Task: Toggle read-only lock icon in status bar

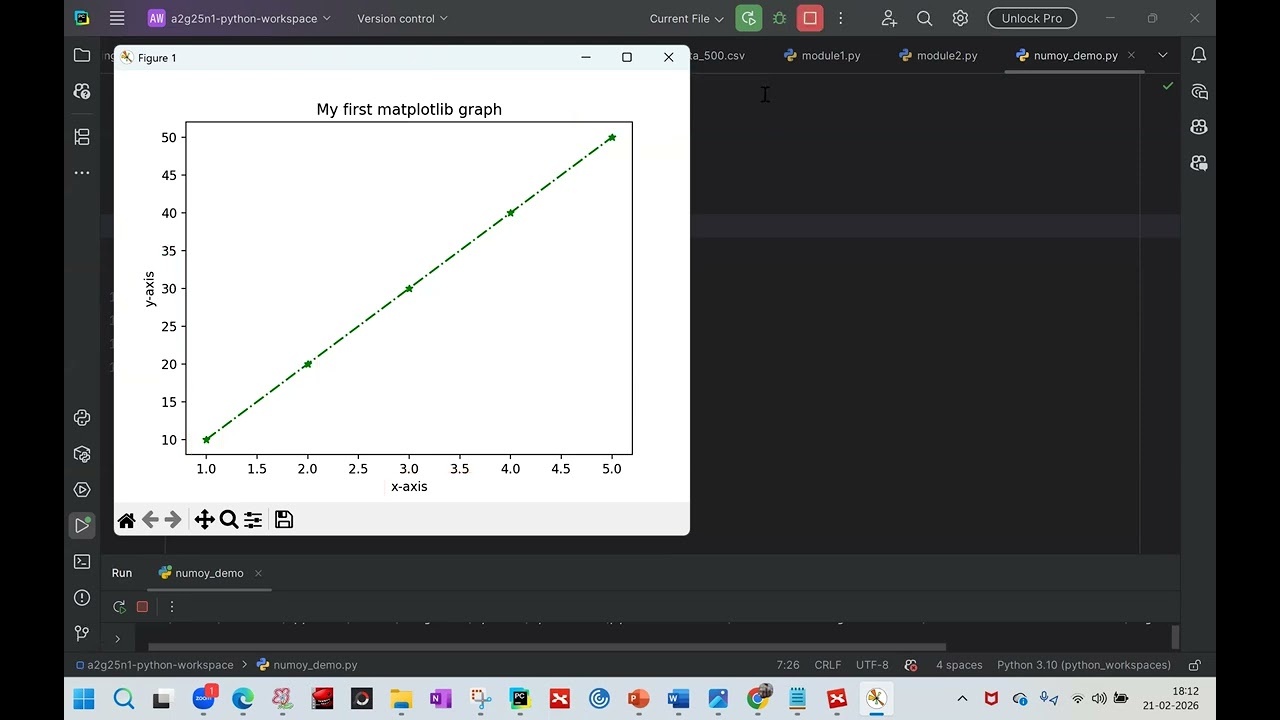Action: [x=1194, y=665]
